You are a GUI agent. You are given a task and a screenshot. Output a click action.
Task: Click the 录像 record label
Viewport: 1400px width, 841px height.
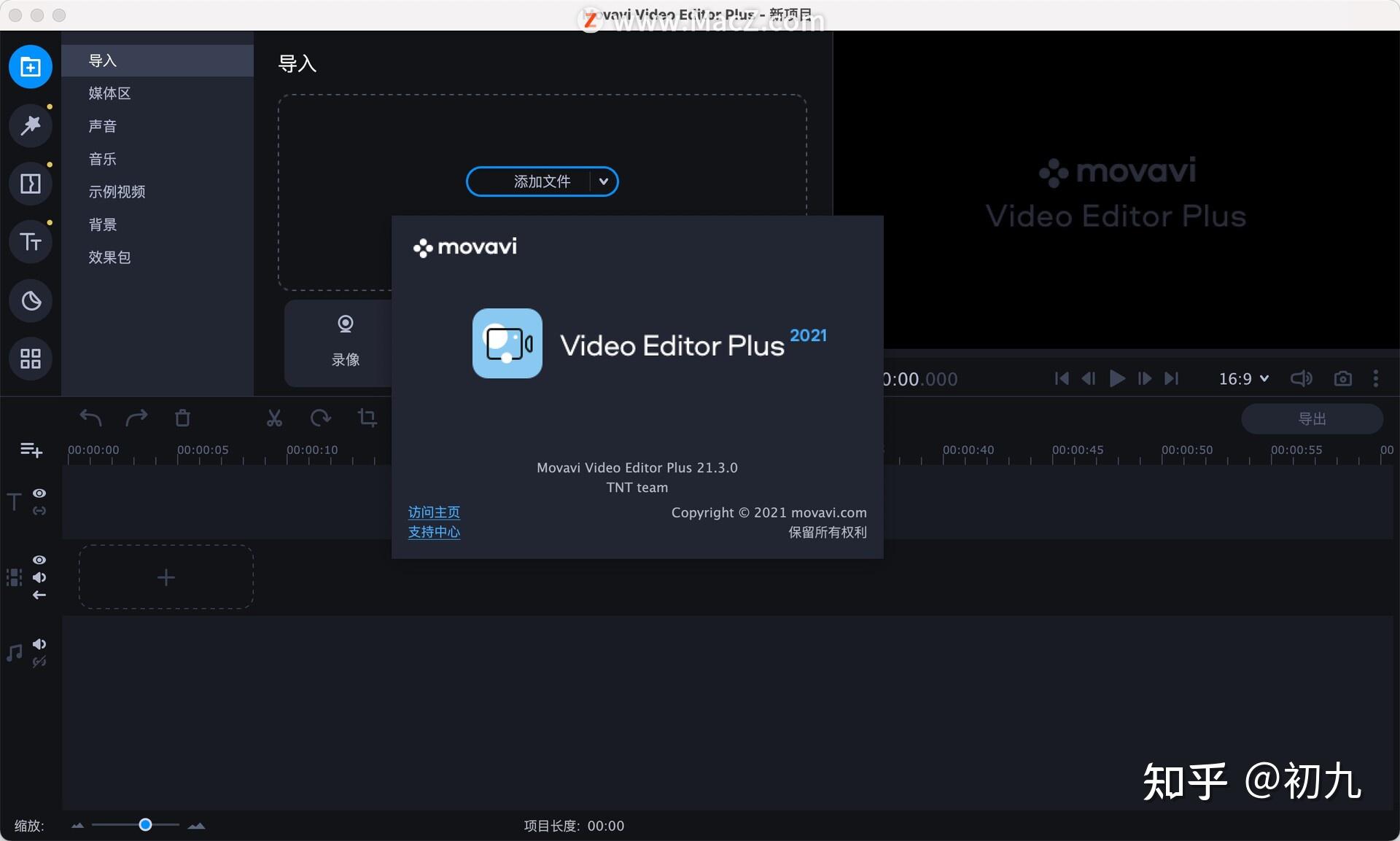346,359
